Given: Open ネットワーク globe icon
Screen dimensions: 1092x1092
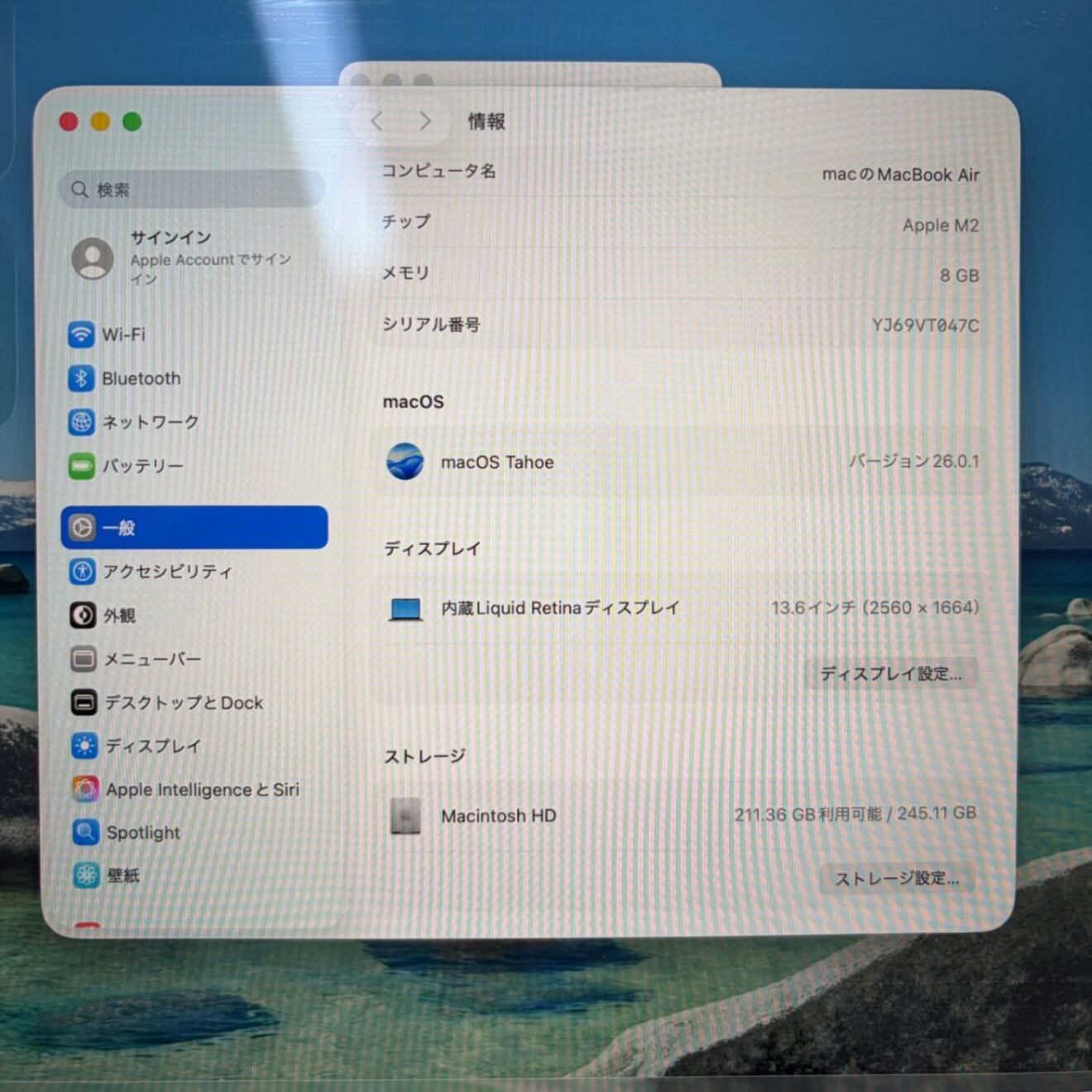Looking at the screenshot, I should pos(81,422).
